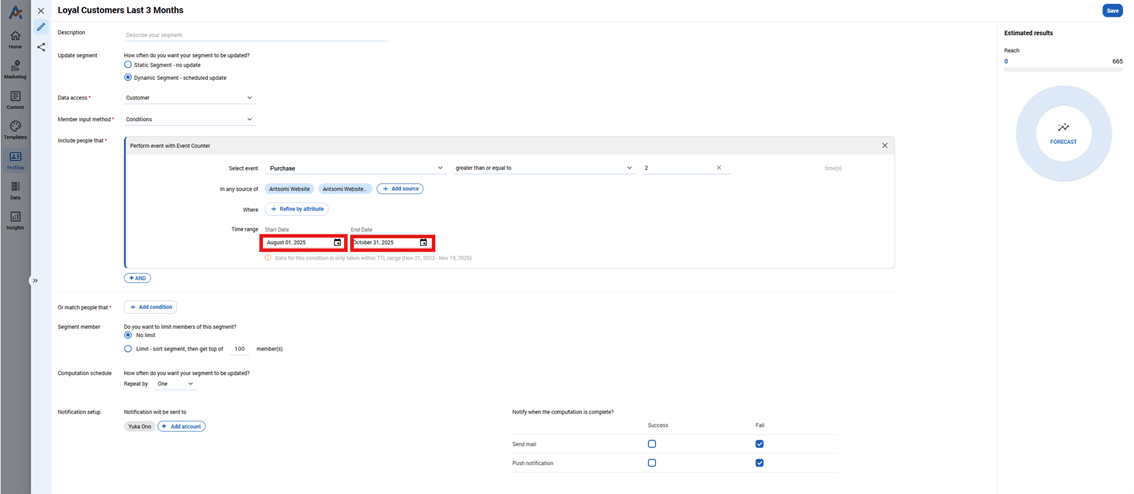Toggle Push notification Fail checkbox

[x=759, y=463]
